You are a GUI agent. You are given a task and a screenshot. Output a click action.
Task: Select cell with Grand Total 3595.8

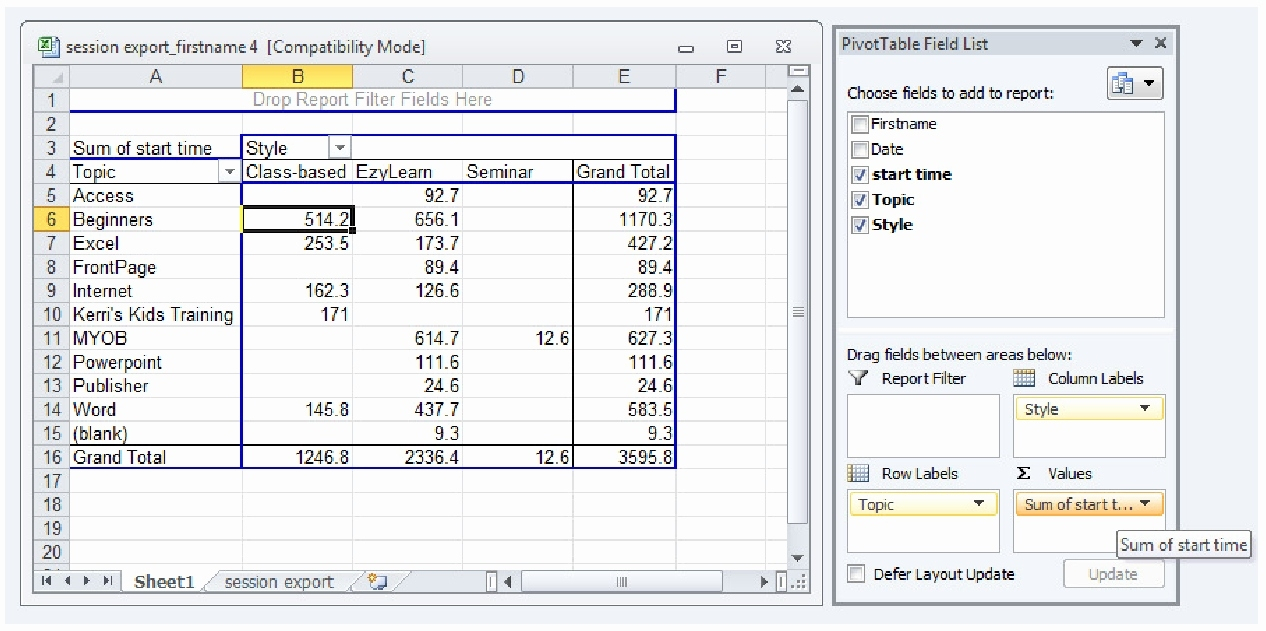point(623,457)
